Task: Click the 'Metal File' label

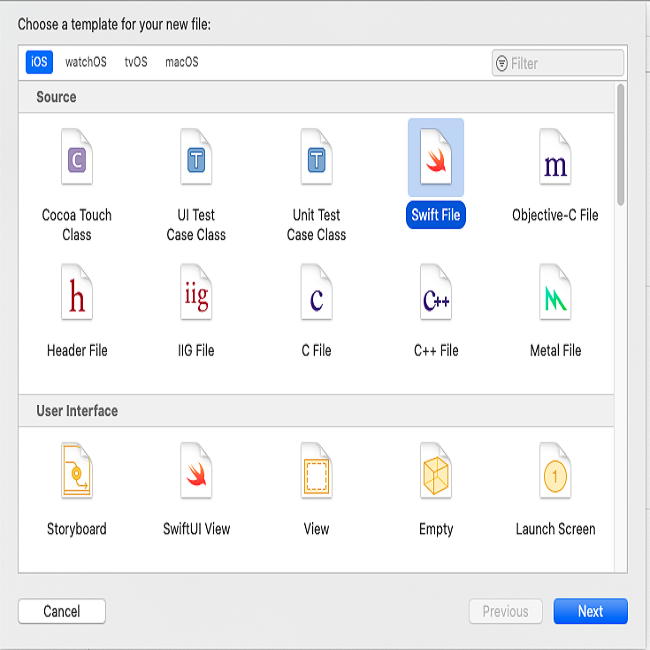Action: pyautogui.click(x=555, y=351)
